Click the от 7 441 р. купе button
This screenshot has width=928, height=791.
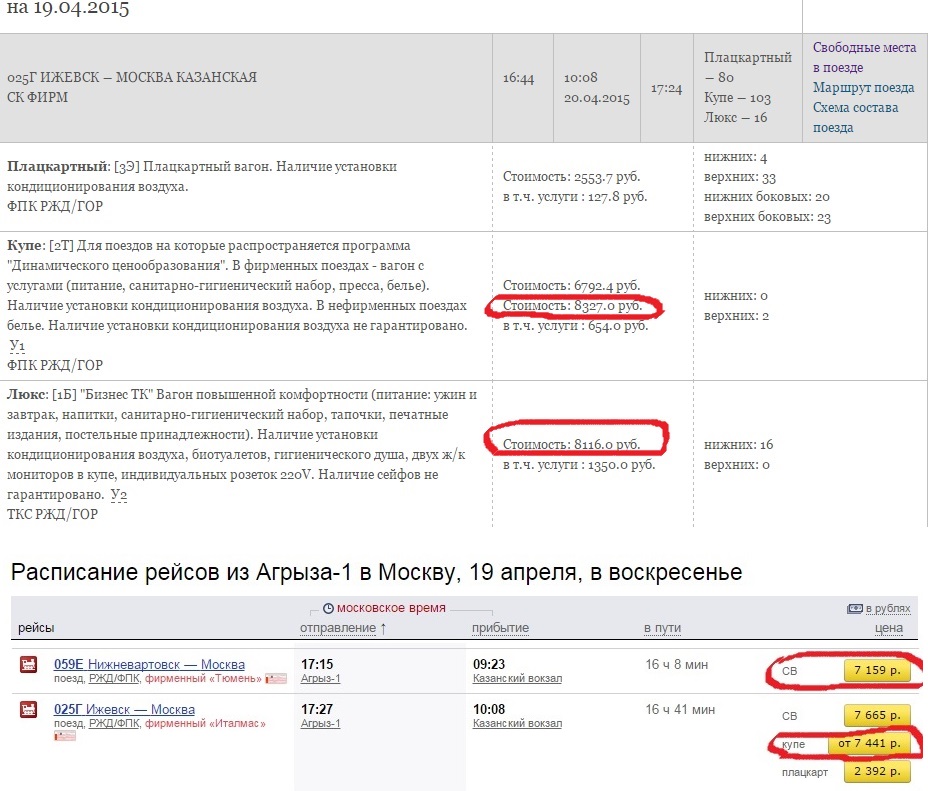coord(869,744)
